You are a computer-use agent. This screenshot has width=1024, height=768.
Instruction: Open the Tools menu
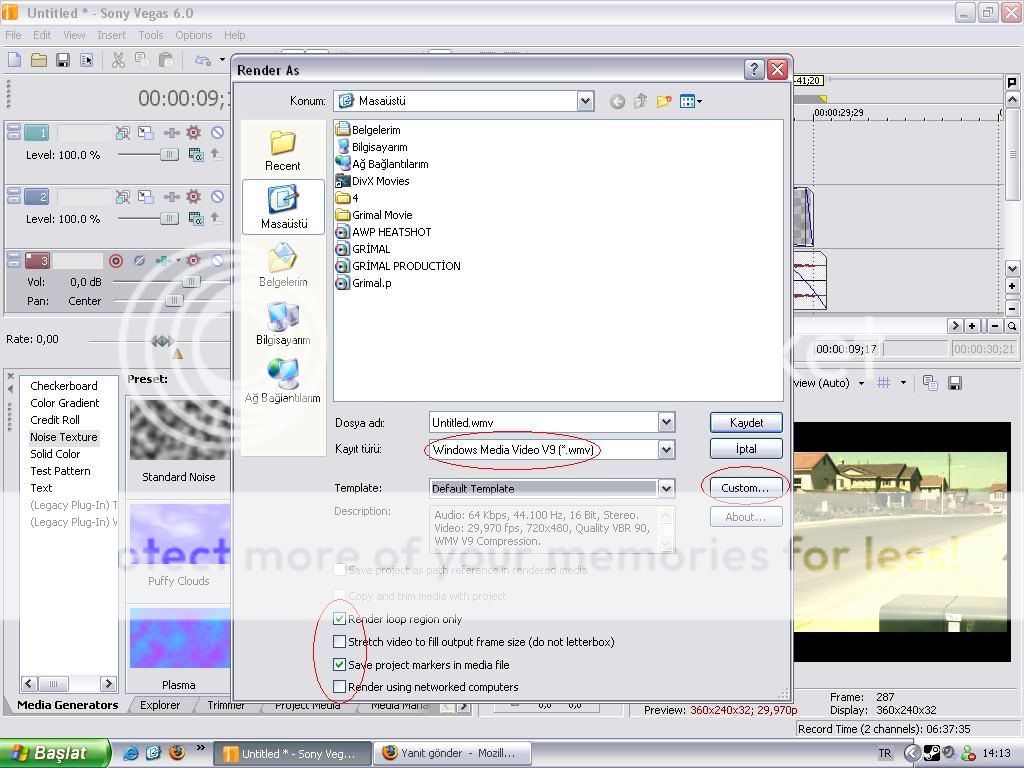point(150,35)
